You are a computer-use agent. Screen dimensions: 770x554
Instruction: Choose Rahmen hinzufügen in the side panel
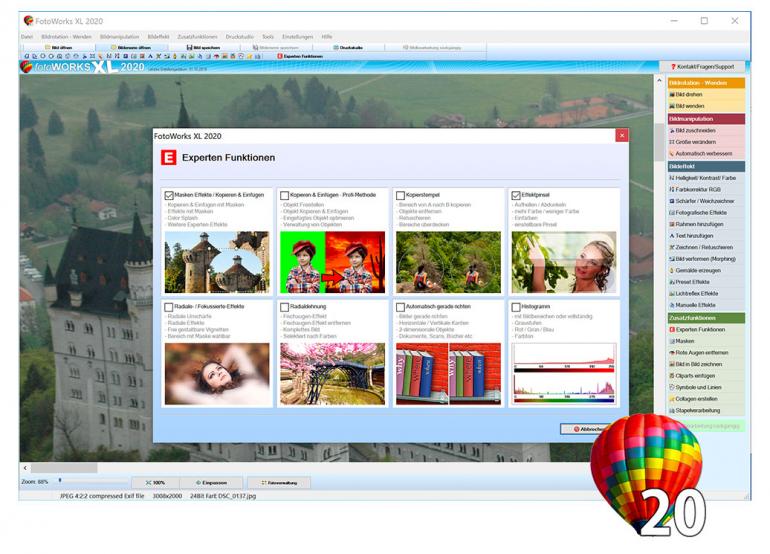[706, 224]
